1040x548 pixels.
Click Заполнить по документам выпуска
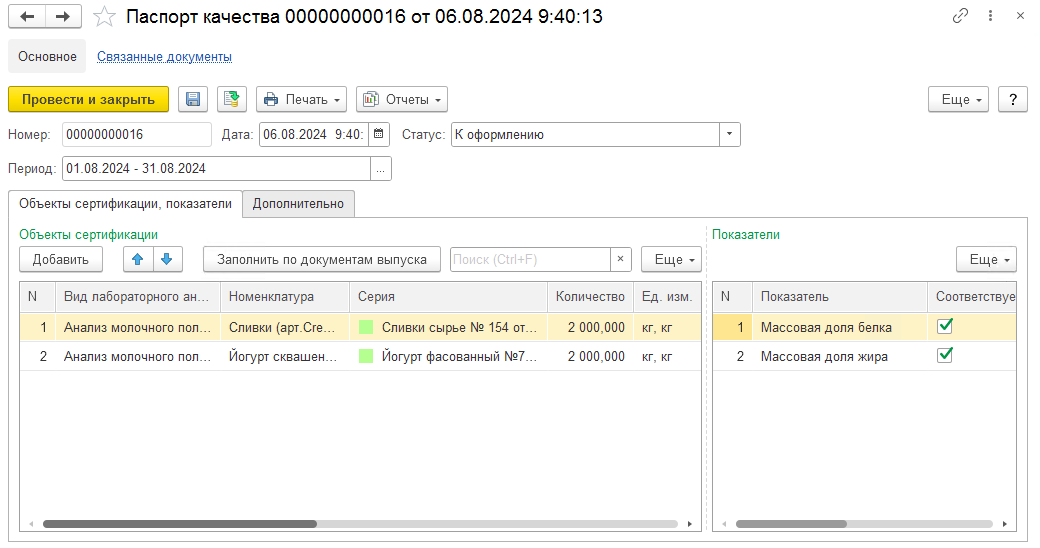tap(322, 259)
